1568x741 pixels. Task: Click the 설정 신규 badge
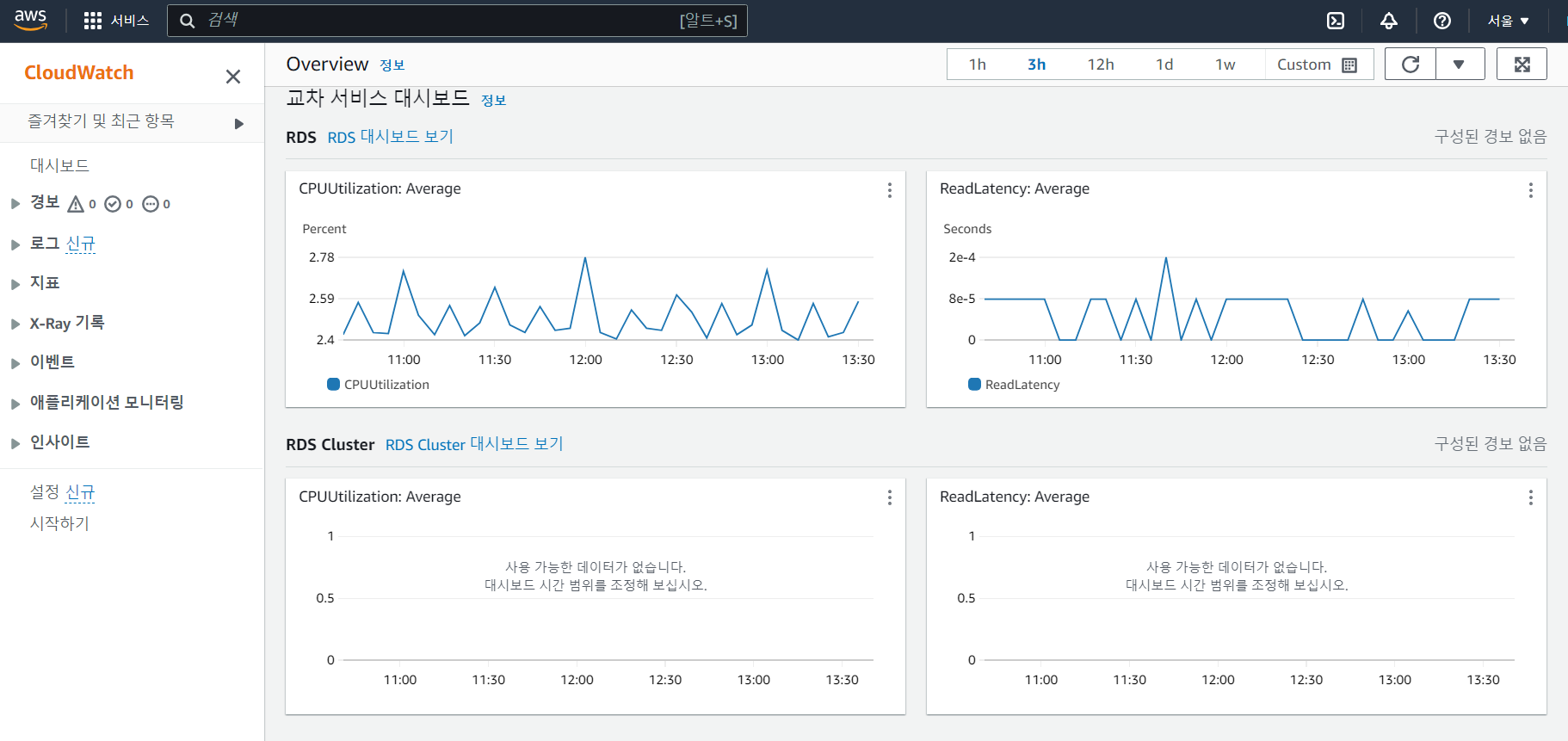(81, 491)
